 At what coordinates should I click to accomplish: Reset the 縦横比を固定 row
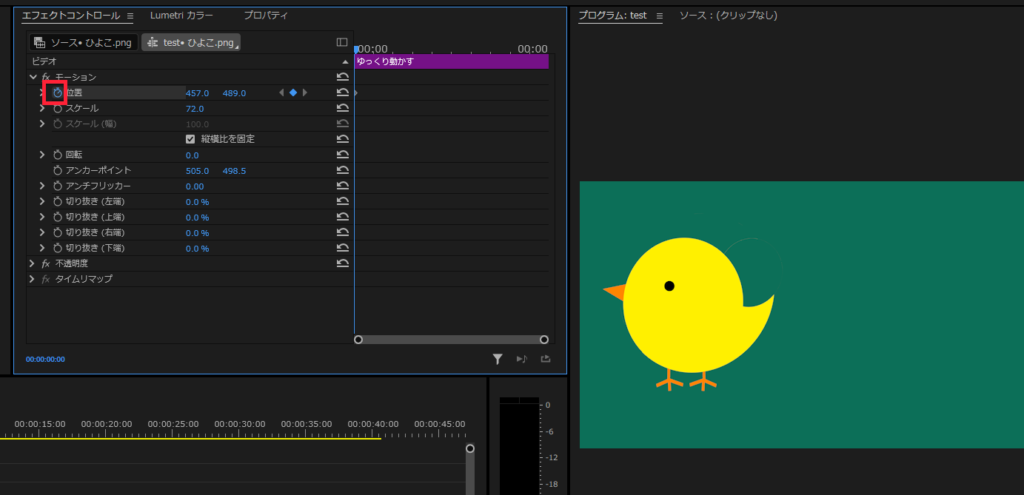click(x=343, y=139)
